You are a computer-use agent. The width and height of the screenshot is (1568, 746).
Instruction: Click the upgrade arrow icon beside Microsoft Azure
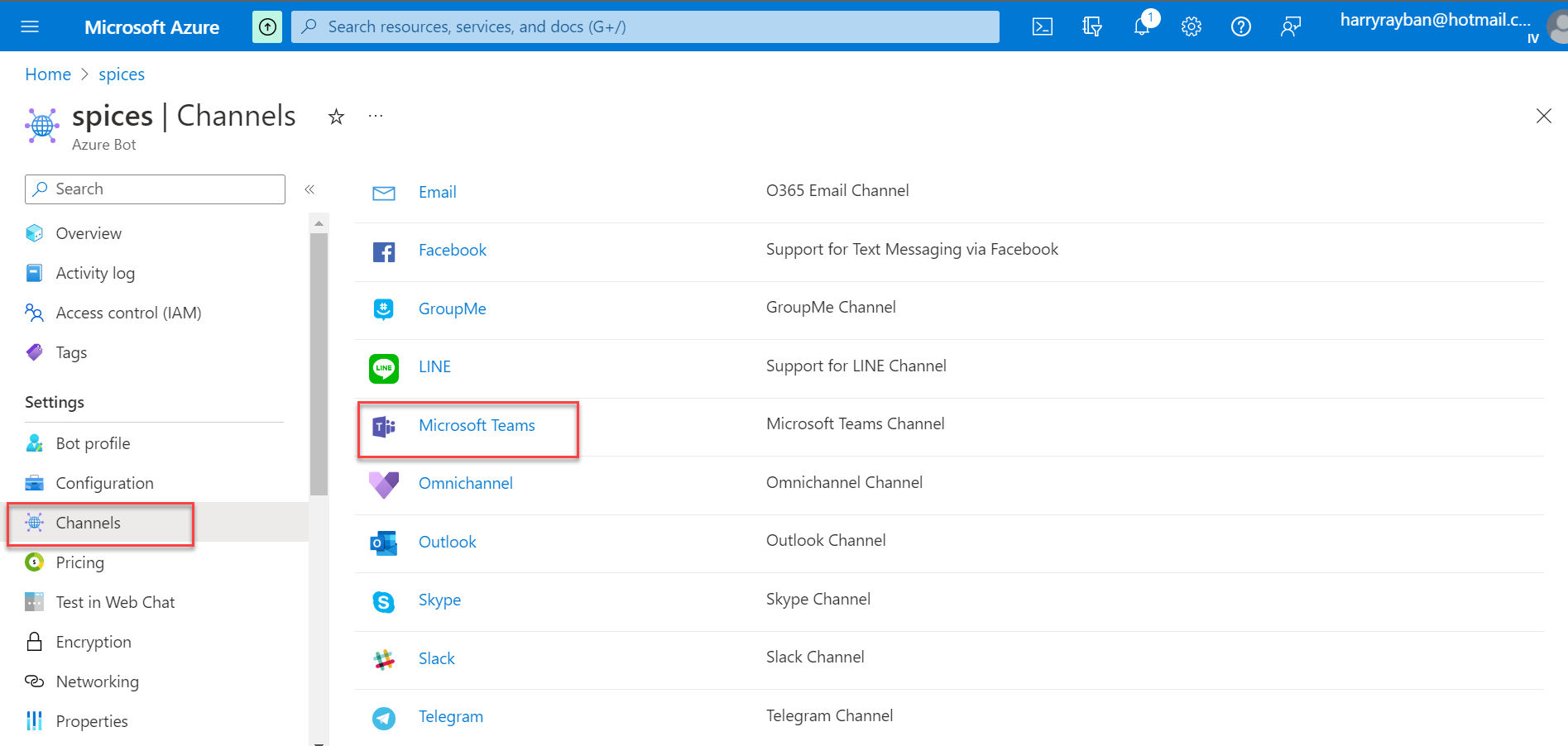click(267, 26)
